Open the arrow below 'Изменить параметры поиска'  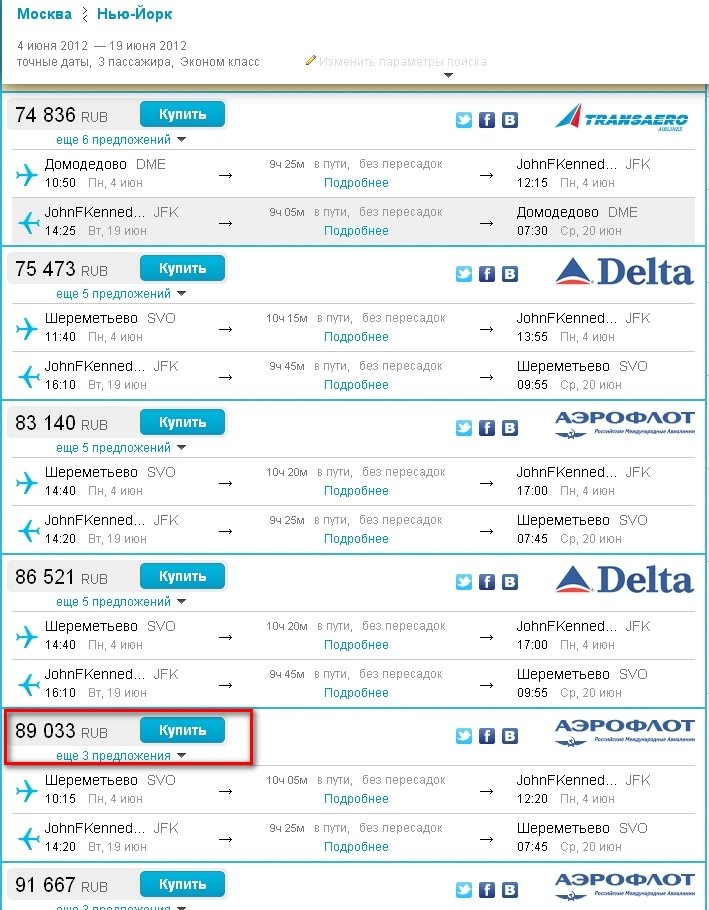click(448, 75)
